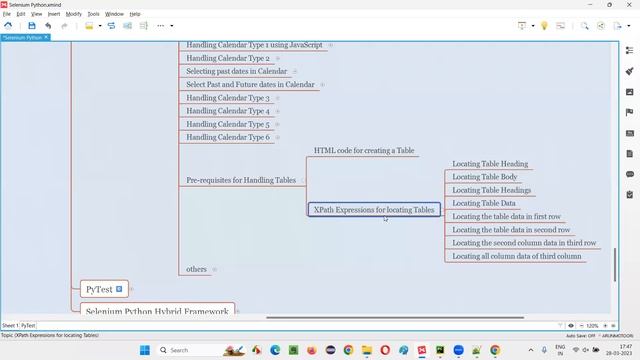Undo the last action
This screenshot has height=360, width=640.
[48, 26]
